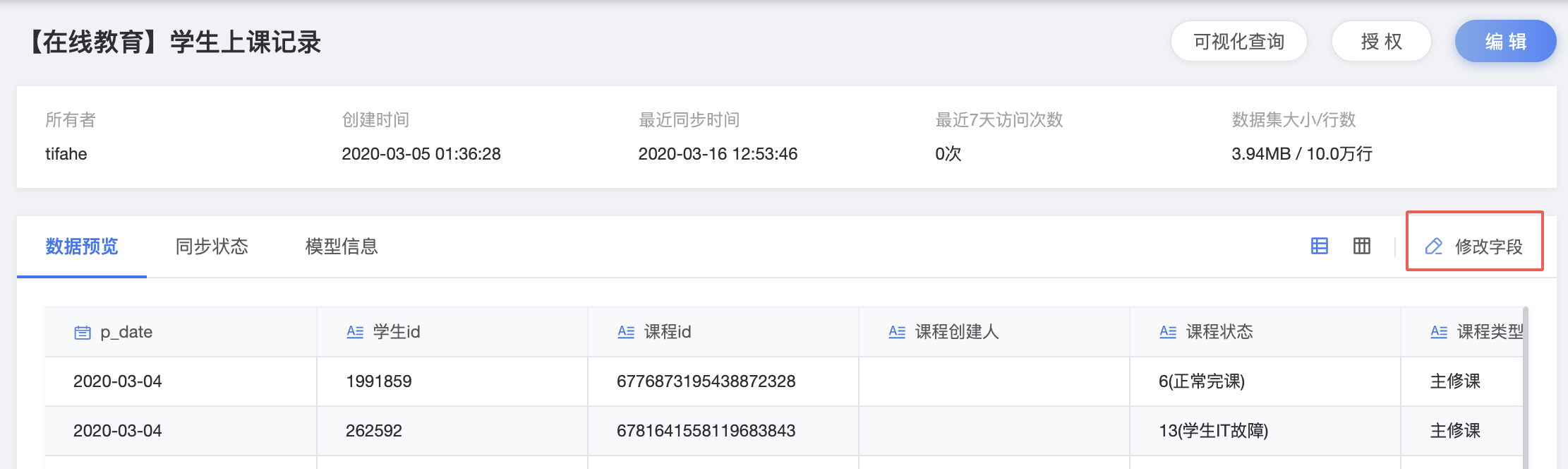Click the 最近同步时间 label

click(x=689, y=120)
